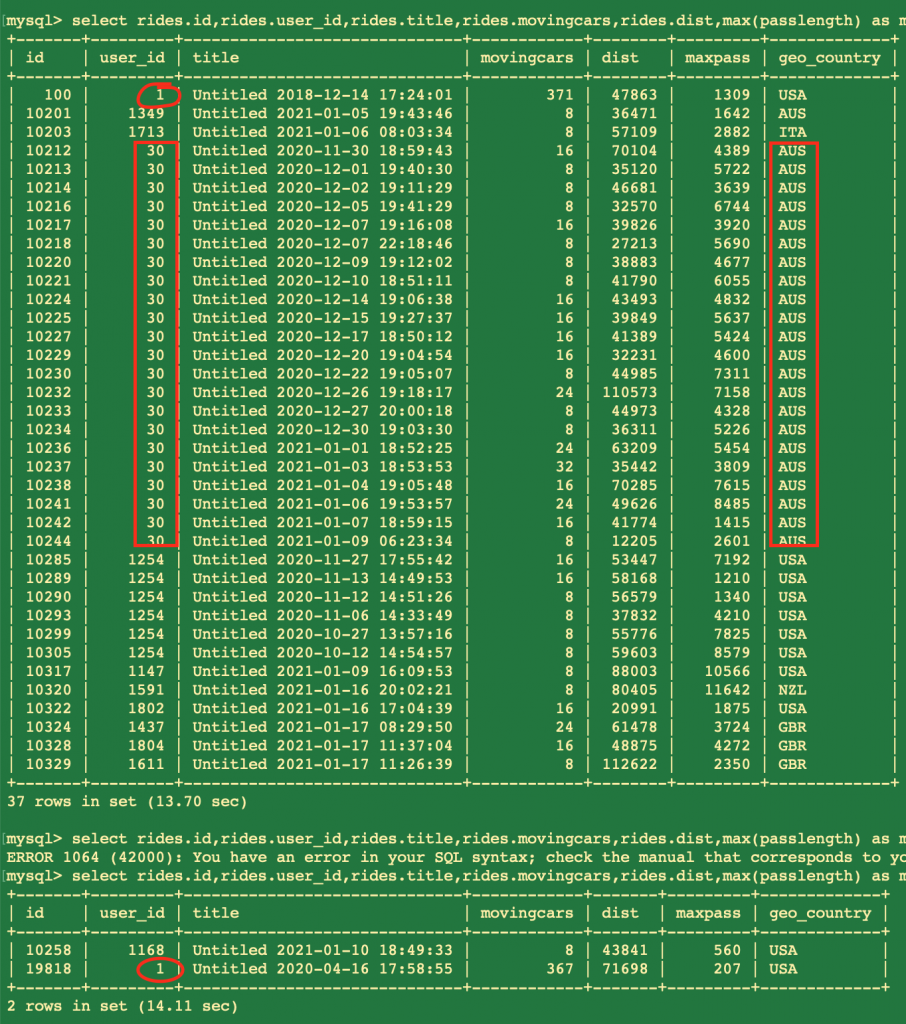Select maxpass value 1309
This screenshot has width=906, height=1024.
click(732, 95)
